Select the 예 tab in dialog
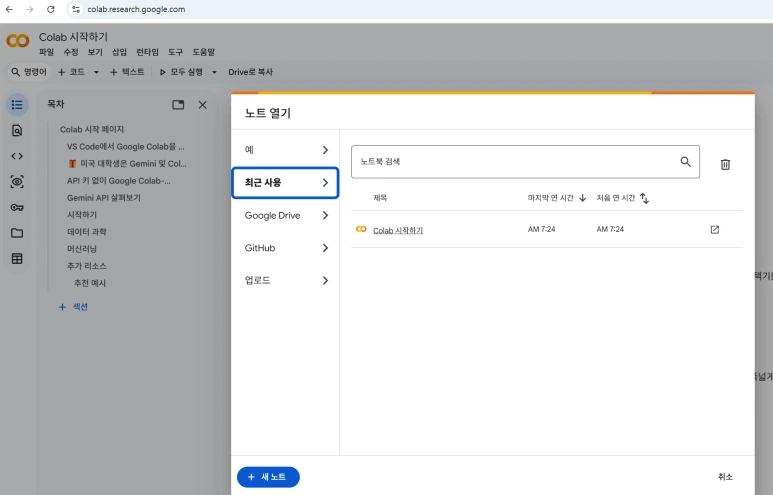This screenshot has height=495, width=773. tap(285, 150)
